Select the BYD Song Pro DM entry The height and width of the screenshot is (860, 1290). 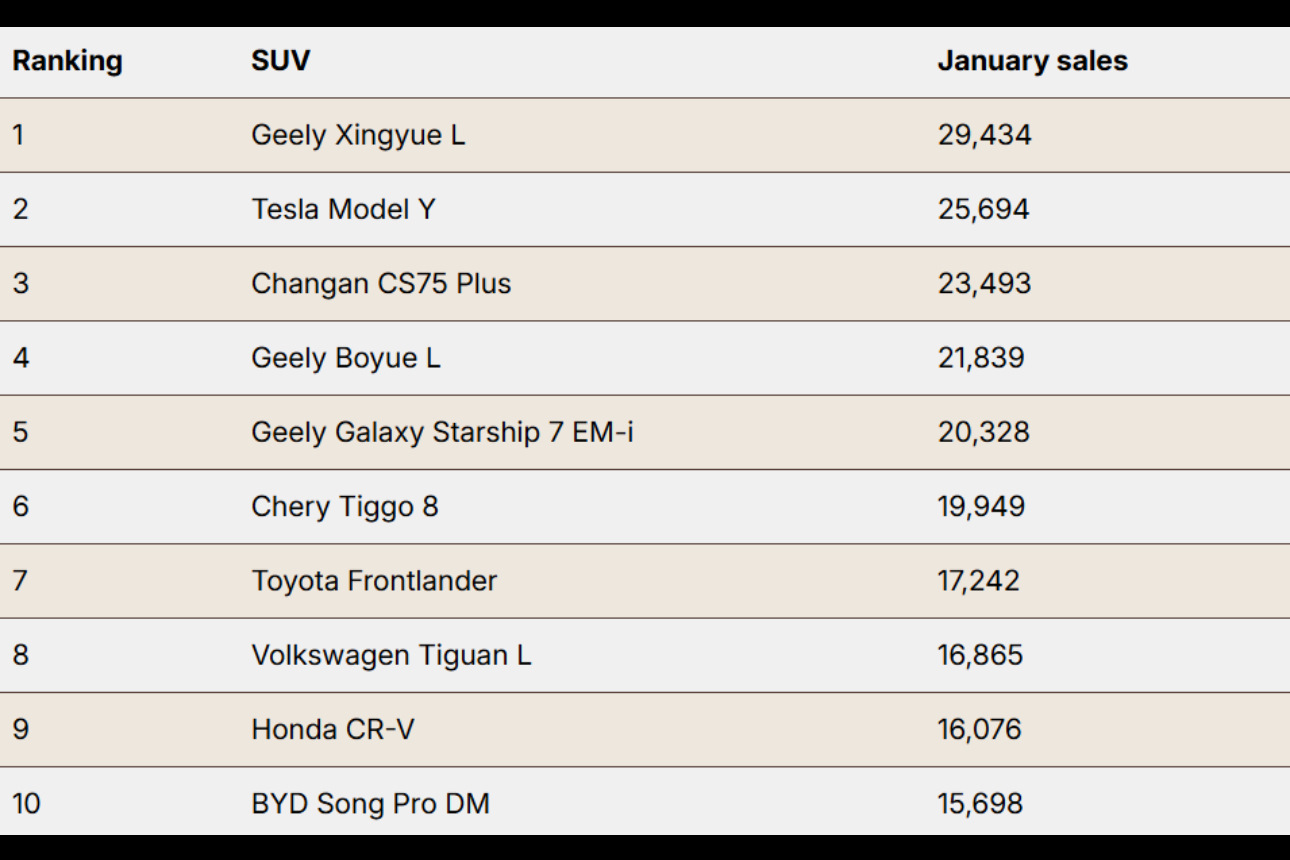(370, 803)
